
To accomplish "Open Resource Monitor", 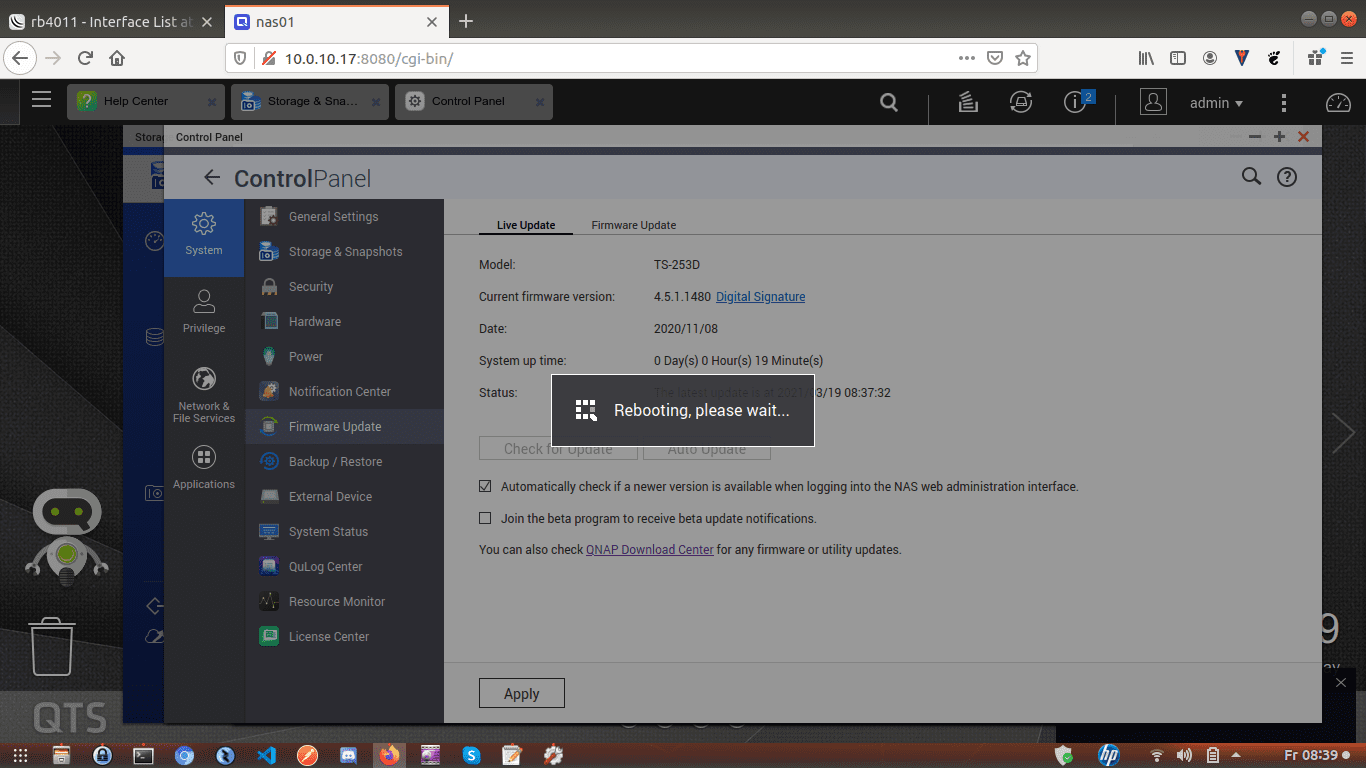I will (x=344, y=601).
